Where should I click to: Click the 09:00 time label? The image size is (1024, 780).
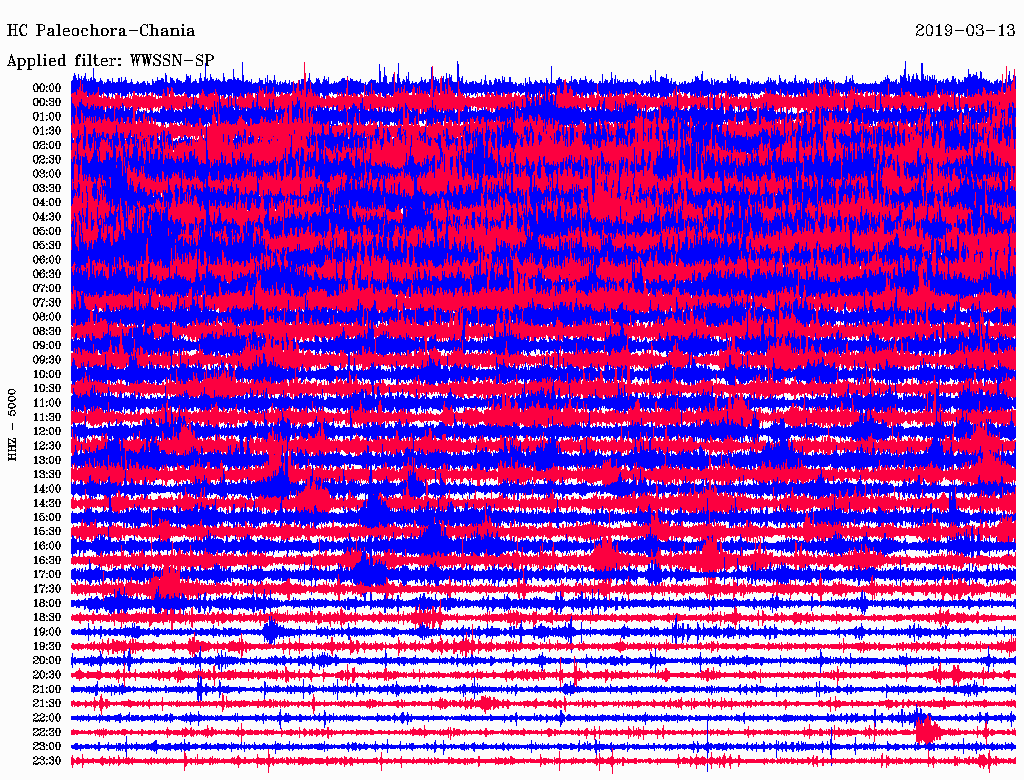pyautogui.click(x=47, y=346)
